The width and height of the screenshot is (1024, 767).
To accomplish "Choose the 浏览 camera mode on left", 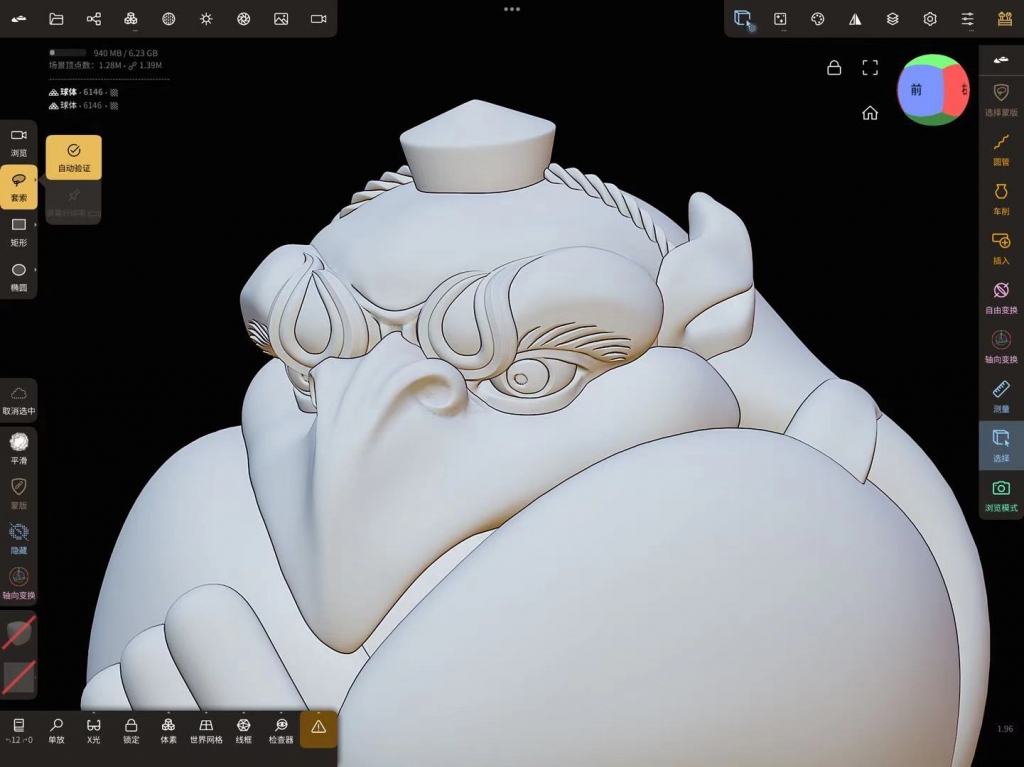I will pos(19,142).
